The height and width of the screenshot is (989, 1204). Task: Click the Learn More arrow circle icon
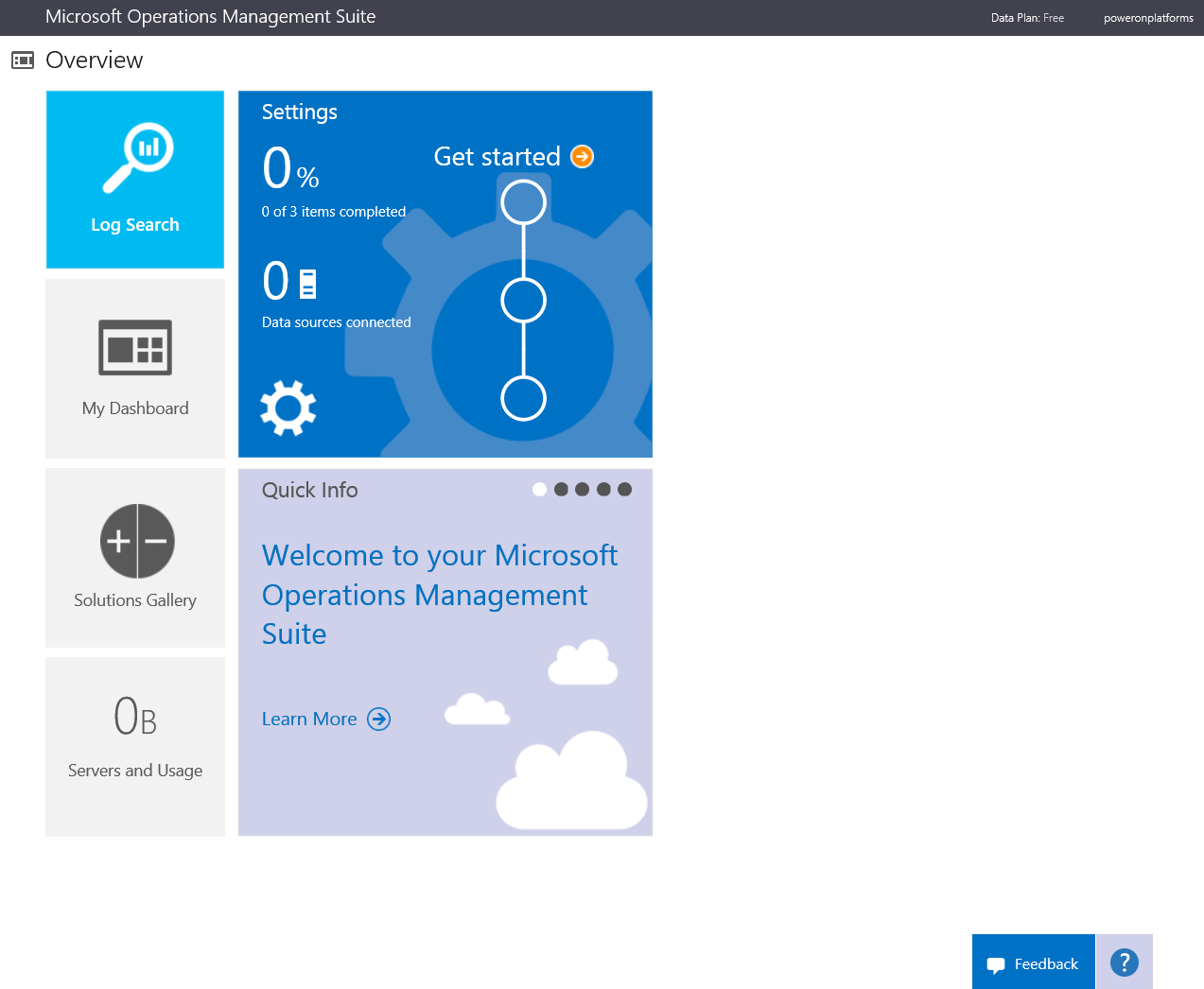tap(379, 720)
